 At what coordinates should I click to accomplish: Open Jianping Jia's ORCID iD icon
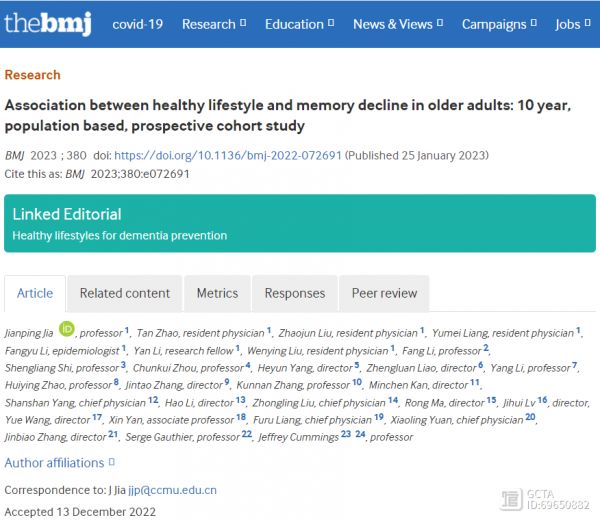click(67, 329)
